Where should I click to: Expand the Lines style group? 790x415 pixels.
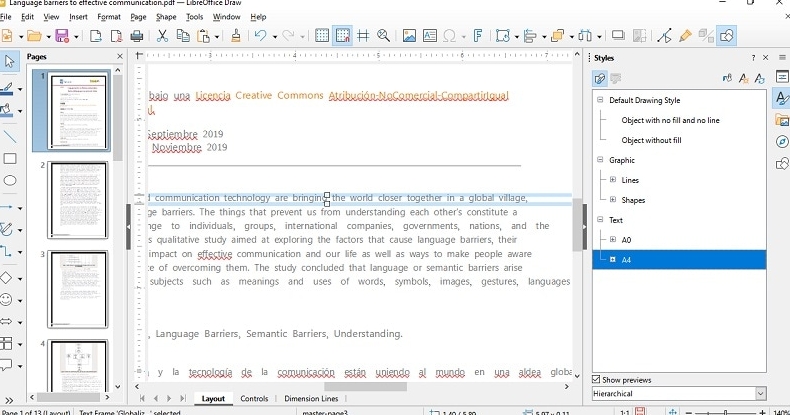tap(613, 180)
